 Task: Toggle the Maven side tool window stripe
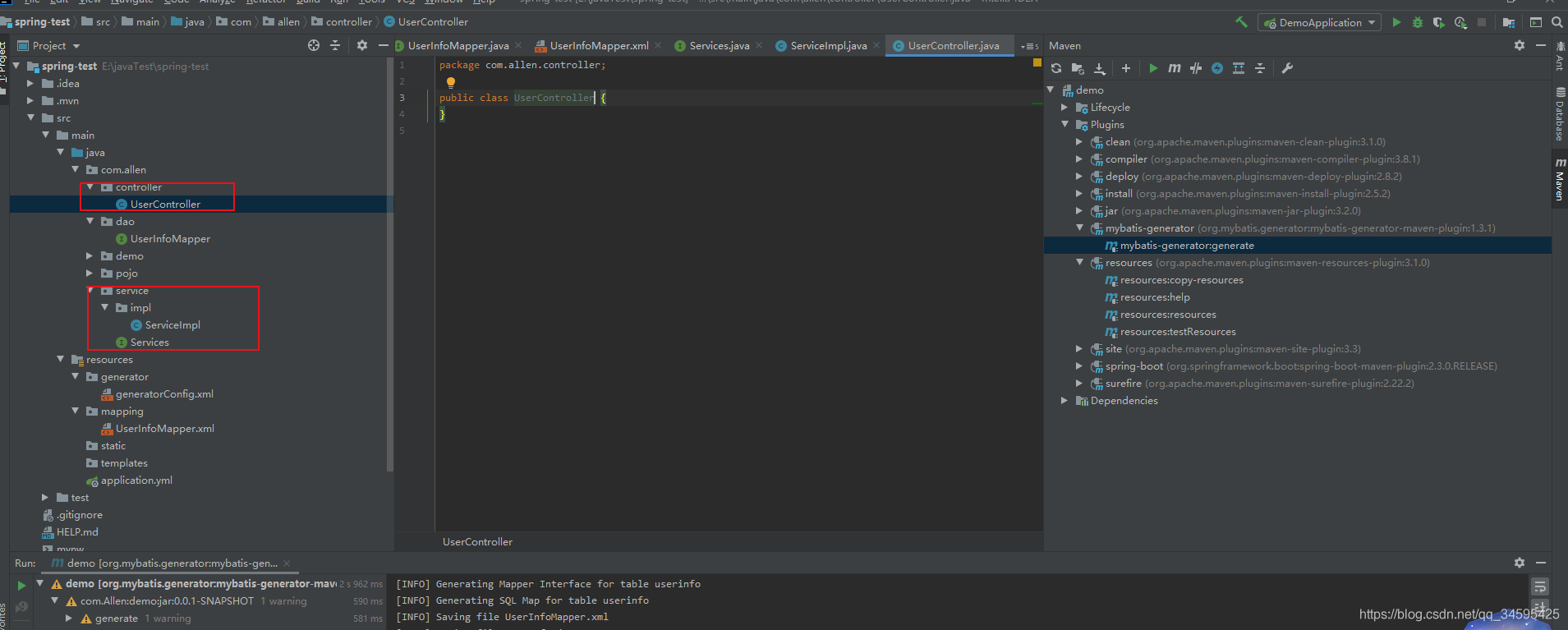pos(1560,179)
